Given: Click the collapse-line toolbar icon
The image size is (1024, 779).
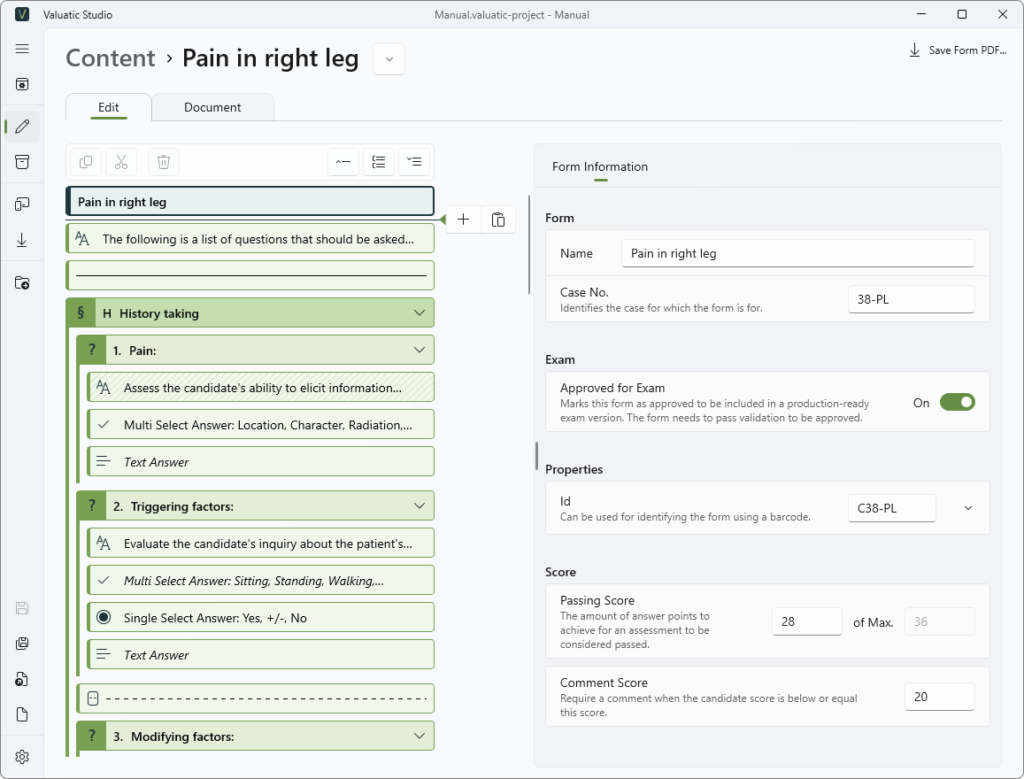Looking at the screenshot, I should tap(344, 162).
